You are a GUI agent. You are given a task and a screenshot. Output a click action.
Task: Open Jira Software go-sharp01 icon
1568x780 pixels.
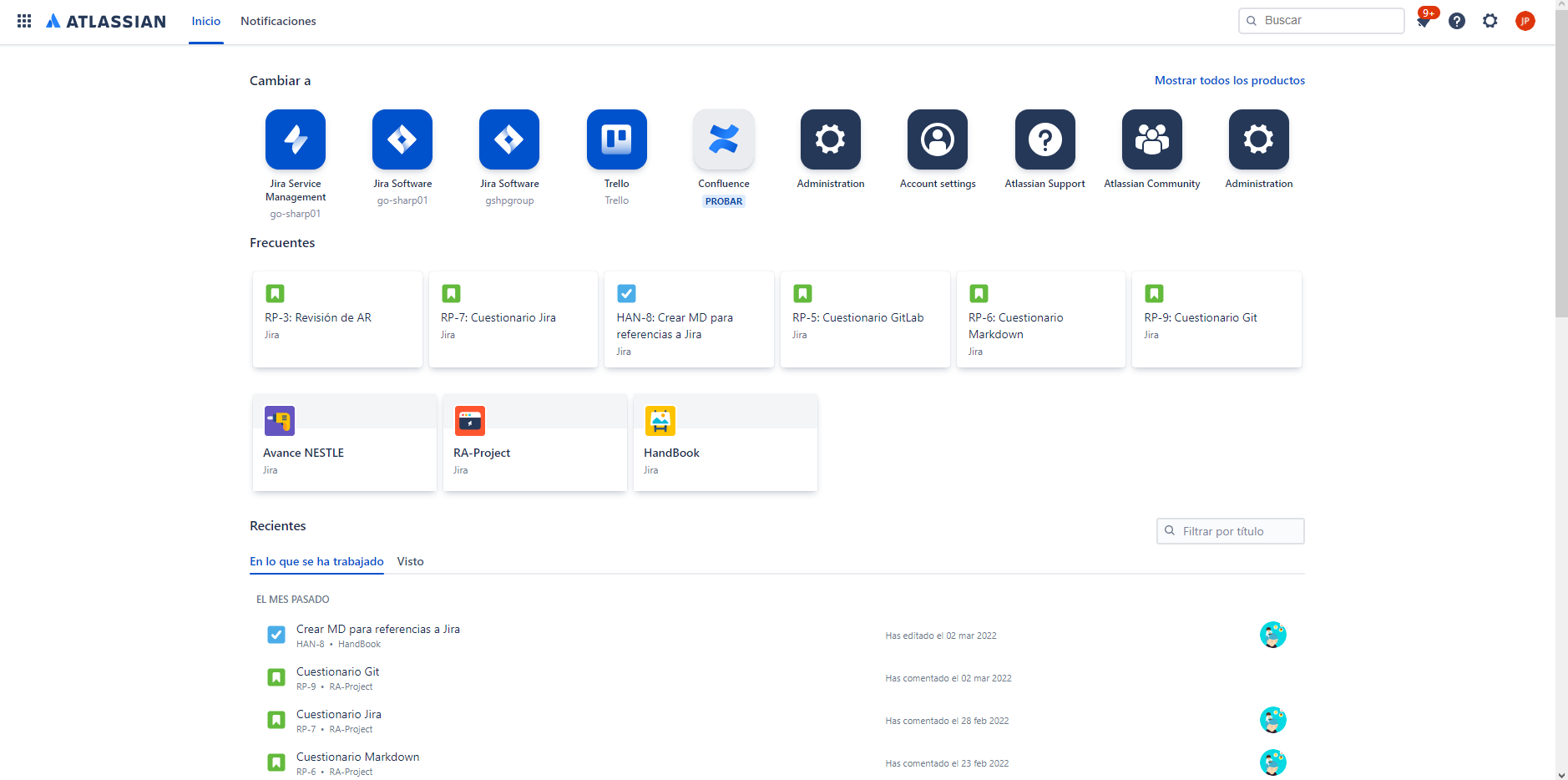pyautogui.click(x=402, y=139)
